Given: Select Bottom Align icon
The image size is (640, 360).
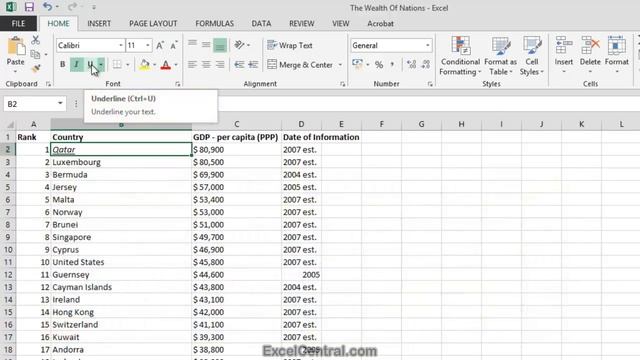Looking at the screenshot, I should click(x=220, y=45).
